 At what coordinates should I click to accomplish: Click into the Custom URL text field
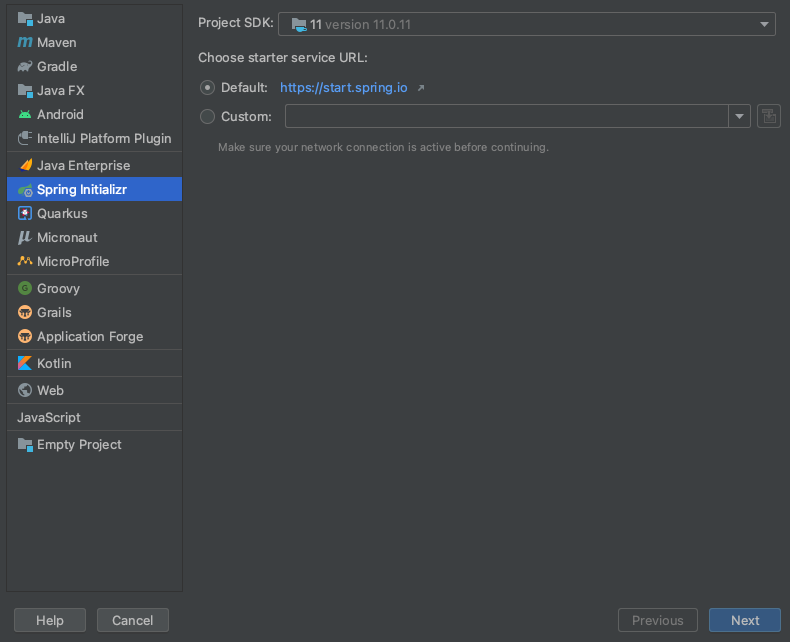pyautogui.click(x=506, y=117)
